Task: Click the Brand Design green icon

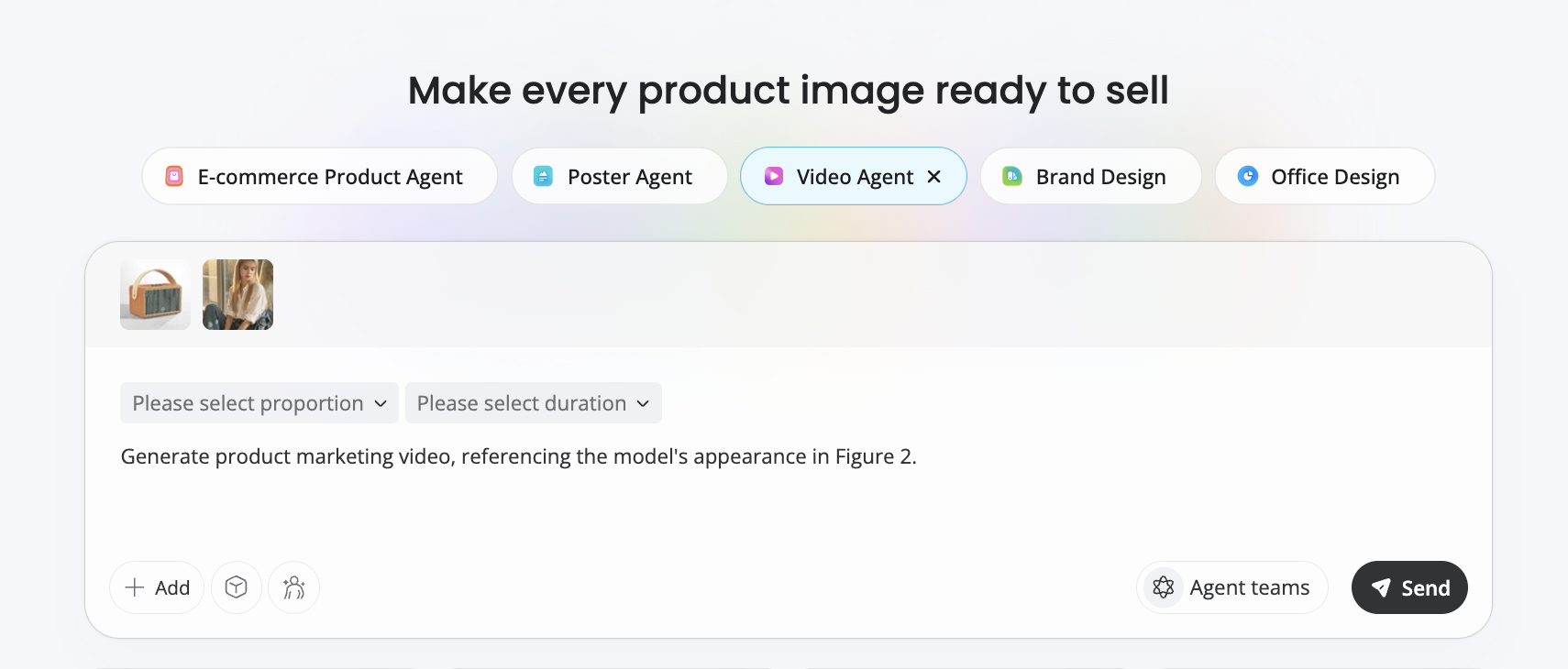Action: tap(1012, 176)
